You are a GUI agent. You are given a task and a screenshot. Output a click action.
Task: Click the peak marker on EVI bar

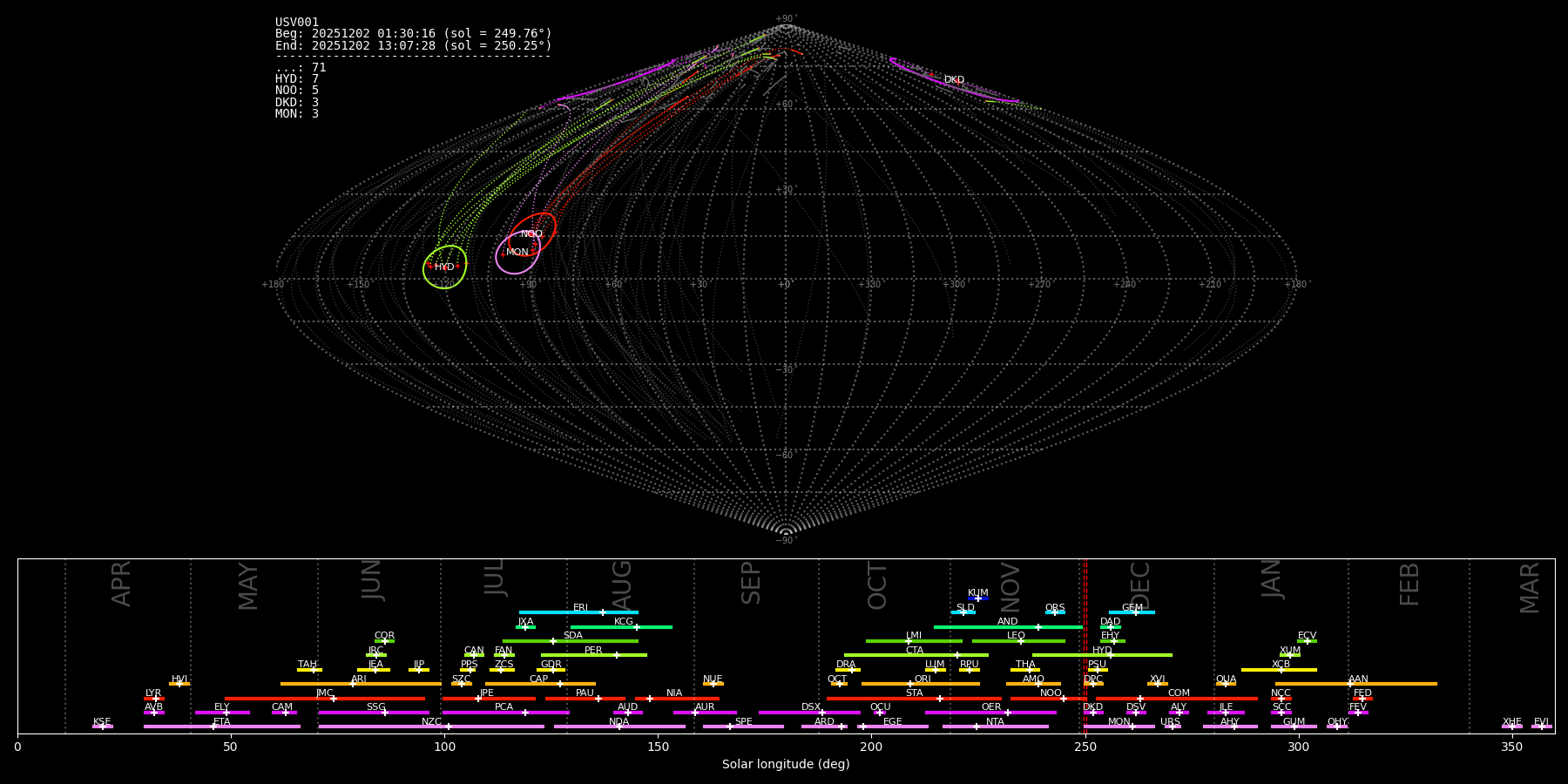tap(1541, 727)
